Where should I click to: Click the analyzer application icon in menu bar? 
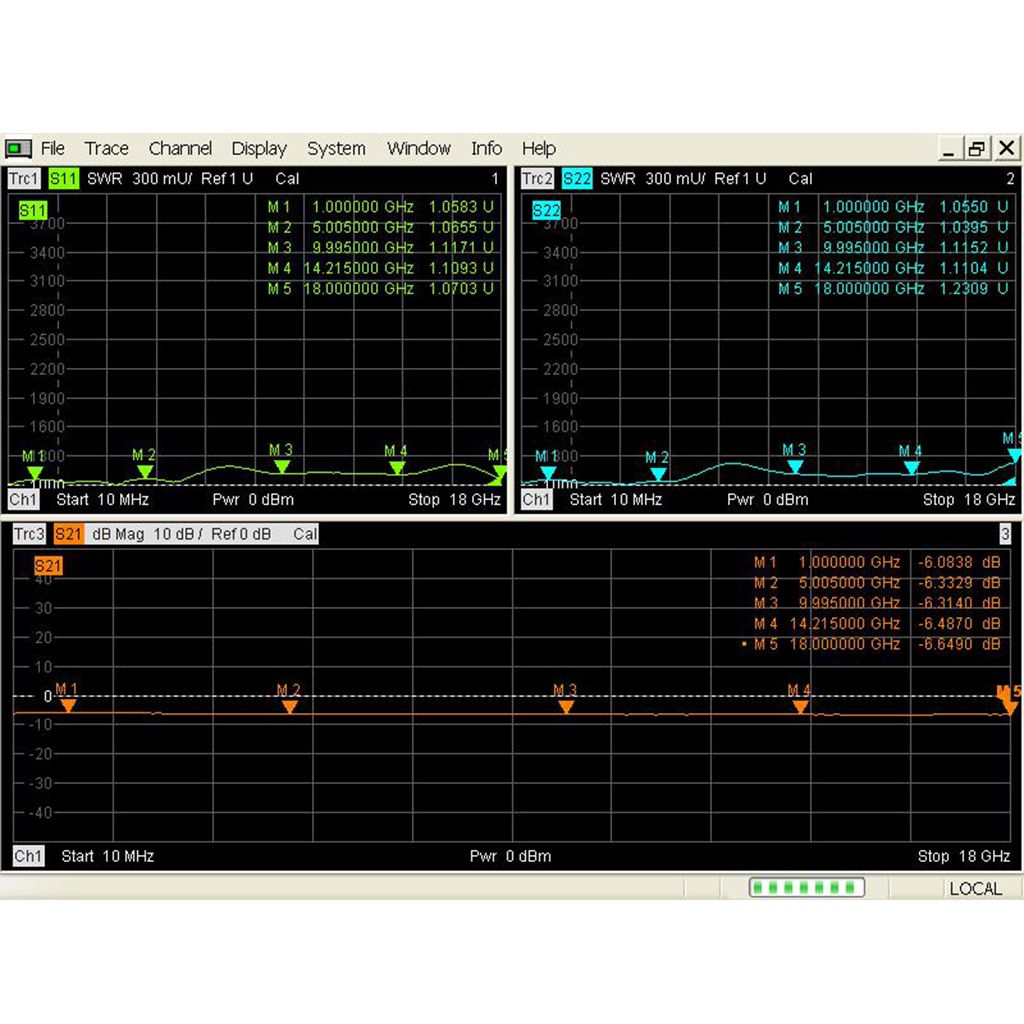18,149
